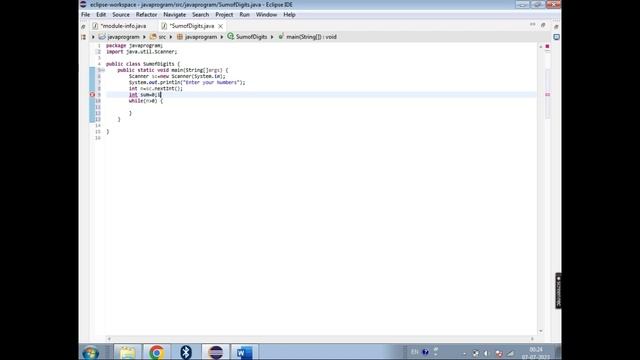The width and height of the screenshot is (640, 360).
Task: Click the int sum=0 line
Action: [x=145, y=95]
